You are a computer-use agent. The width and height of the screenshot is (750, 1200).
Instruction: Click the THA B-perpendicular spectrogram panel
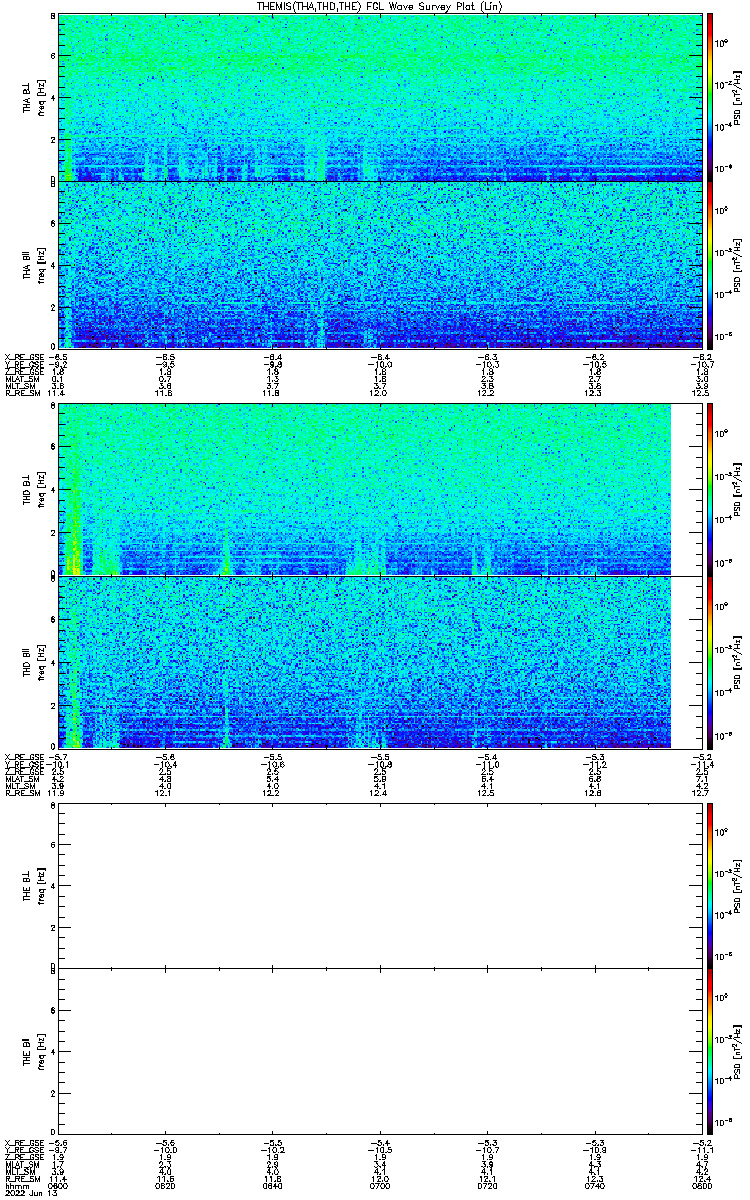click(382, 97)
